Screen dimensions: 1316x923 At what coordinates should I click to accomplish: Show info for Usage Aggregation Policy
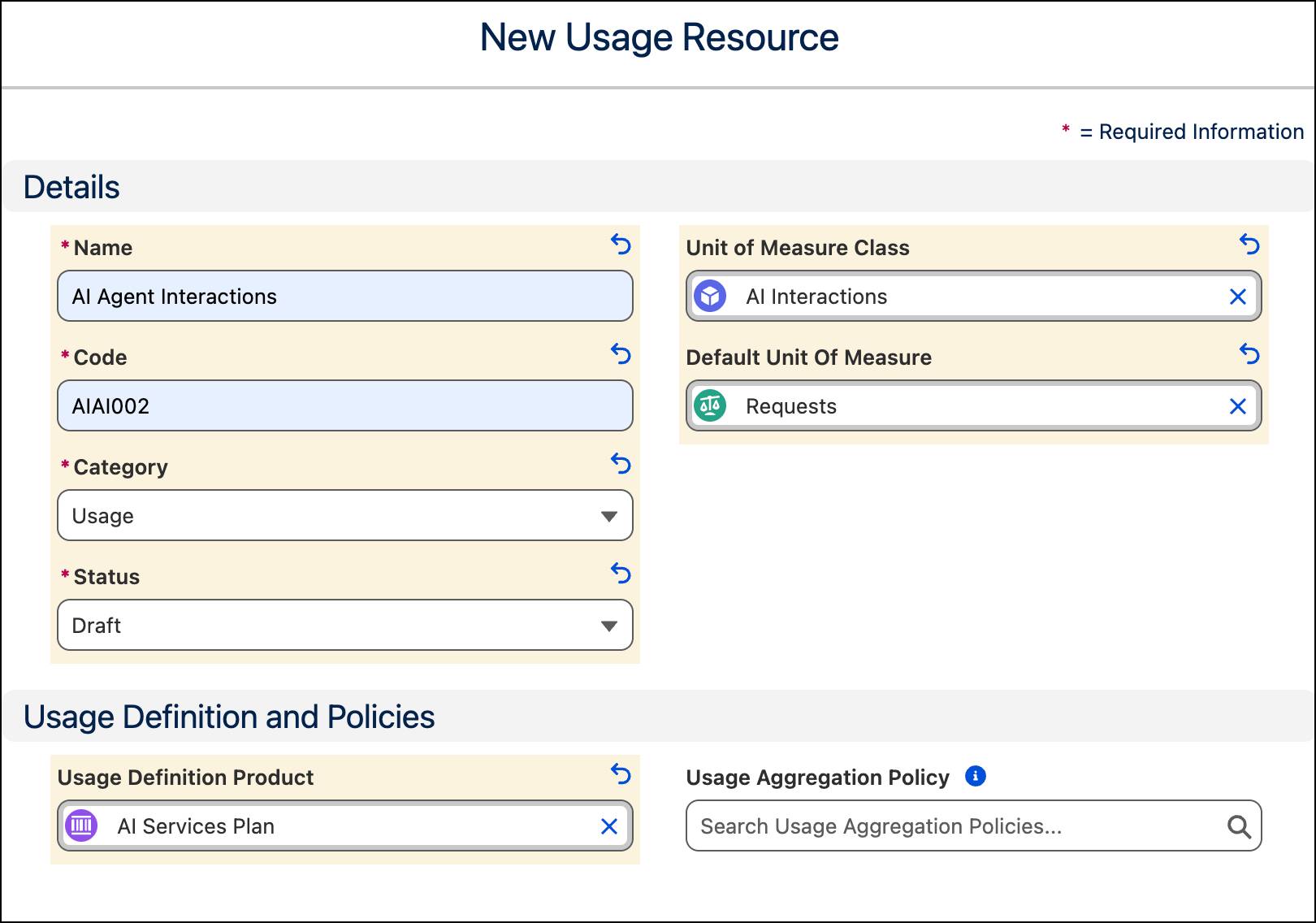coord(976,776)
